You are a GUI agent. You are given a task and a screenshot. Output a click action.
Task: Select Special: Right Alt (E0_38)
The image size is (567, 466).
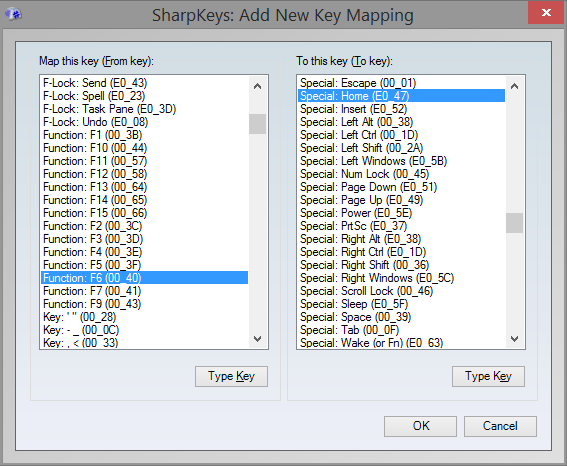[x=401, y=239]
